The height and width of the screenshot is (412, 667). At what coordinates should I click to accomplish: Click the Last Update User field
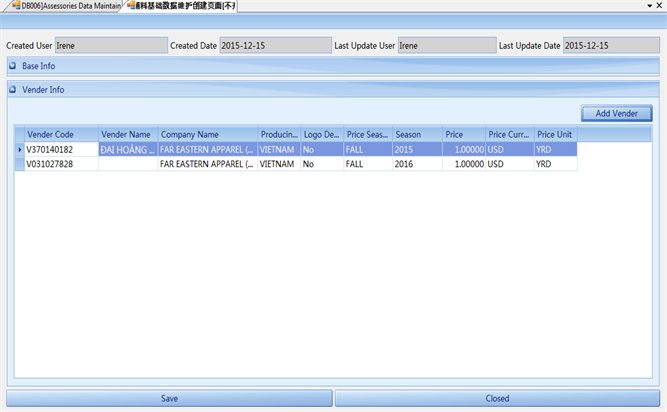pyautogui.click(x=445, y=45)
